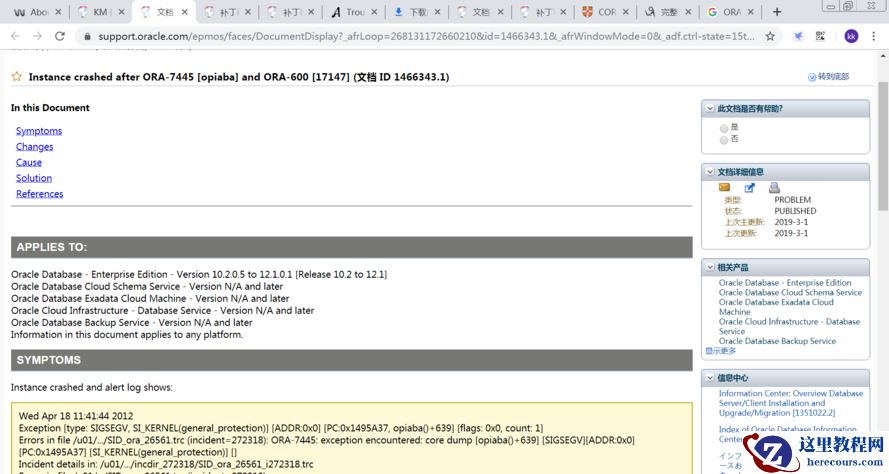Screen dimensions: 889x474
Task: Close the 'COR' tab
Action: 625,12
